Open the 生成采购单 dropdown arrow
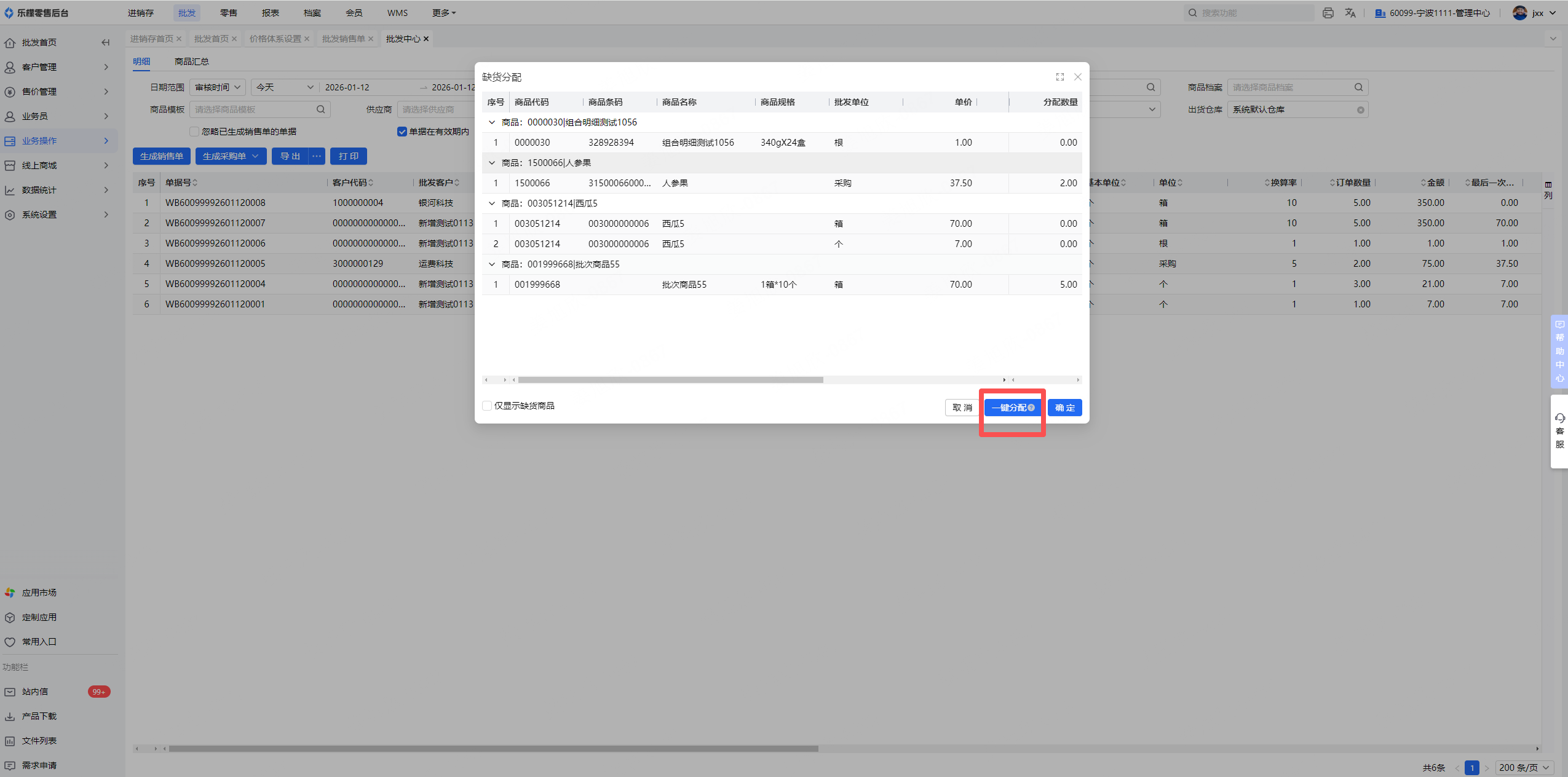Screen dimensions: 1568x777 click(x=255, y=156)
